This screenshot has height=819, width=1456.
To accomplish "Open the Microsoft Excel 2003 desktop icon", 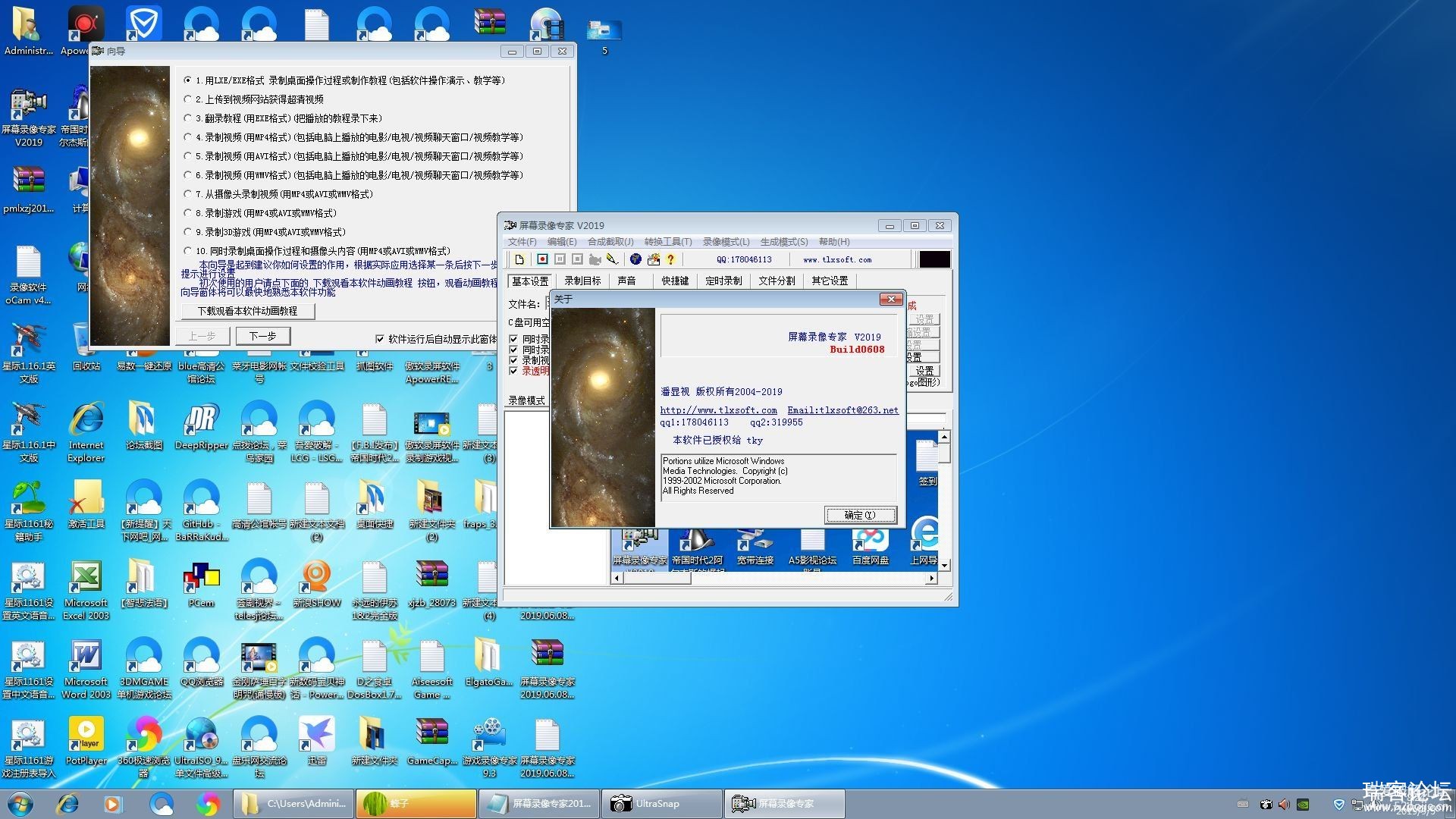I will point(86,590).
